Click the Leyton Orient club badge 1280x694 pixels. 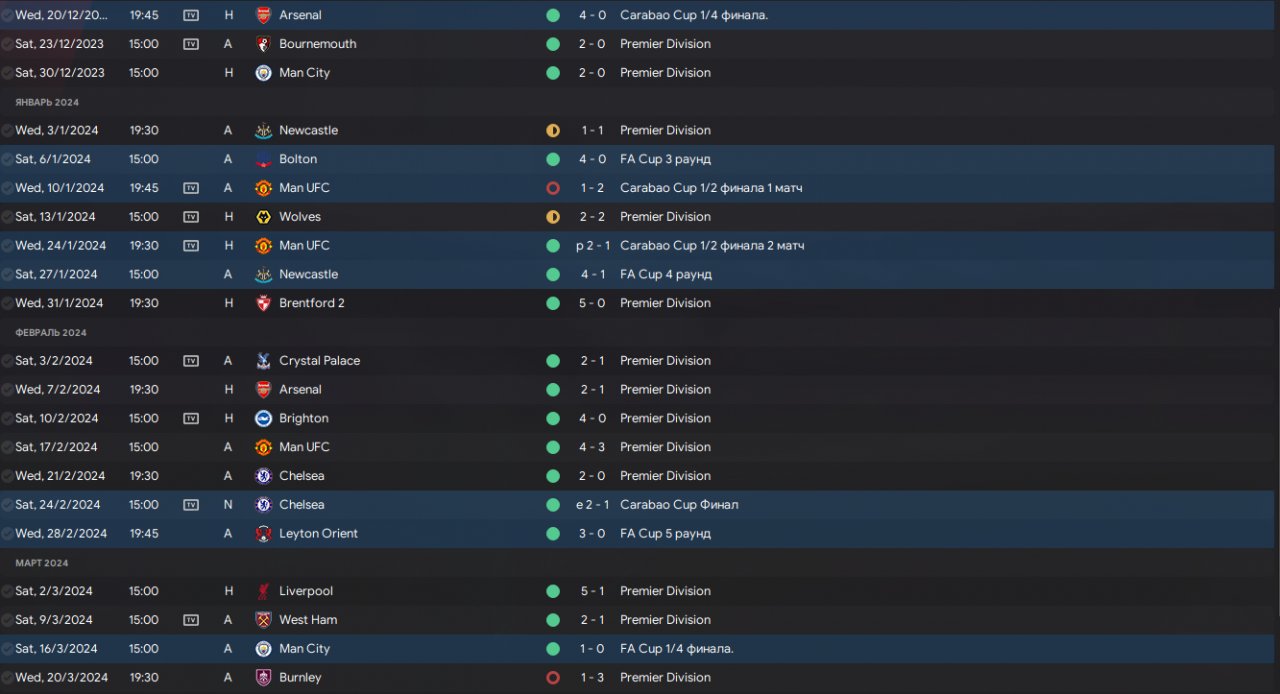pyautogui.click(x=263, y=534)
